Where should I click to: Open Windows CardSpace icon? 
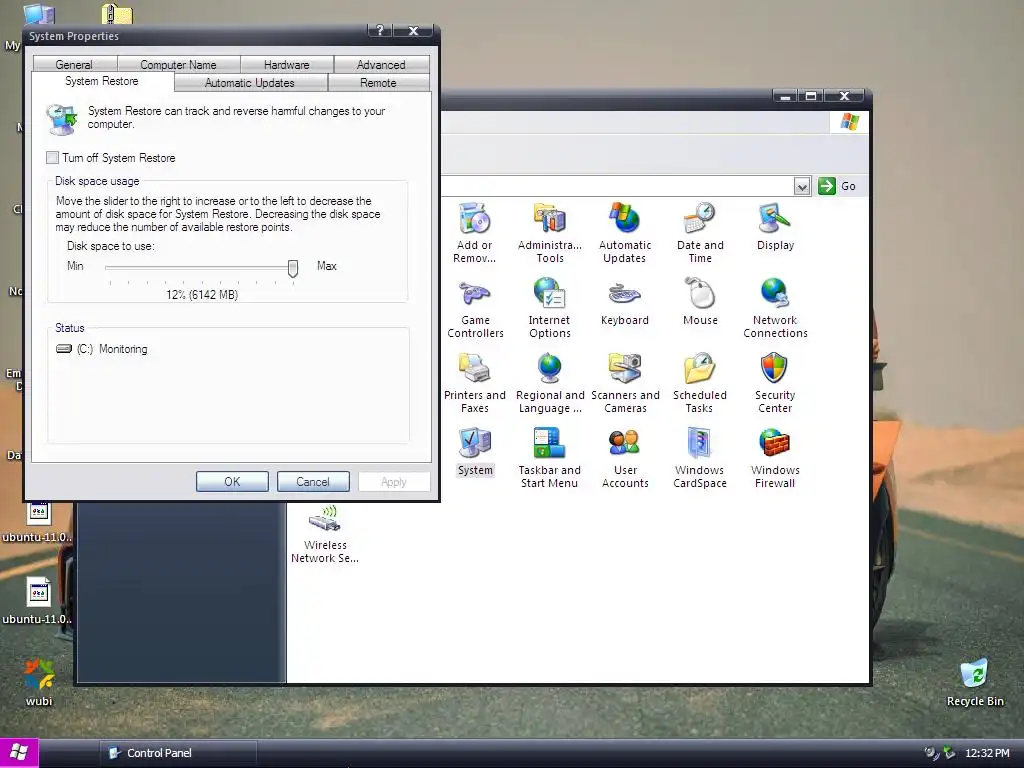(x=700, y=457)
